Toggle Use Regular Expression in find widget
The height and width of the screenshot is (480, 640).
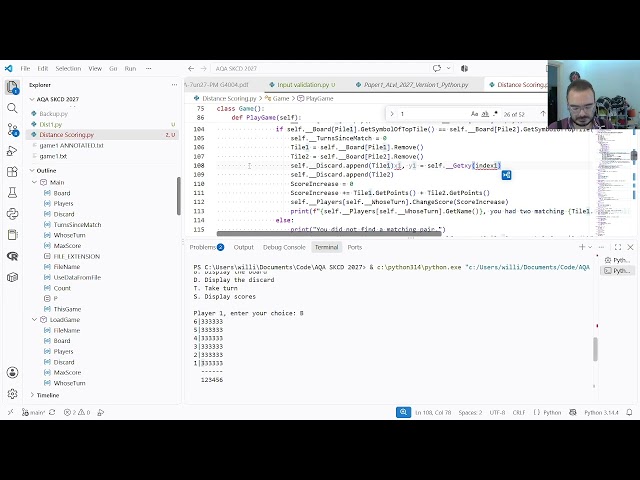click(496, 114)
